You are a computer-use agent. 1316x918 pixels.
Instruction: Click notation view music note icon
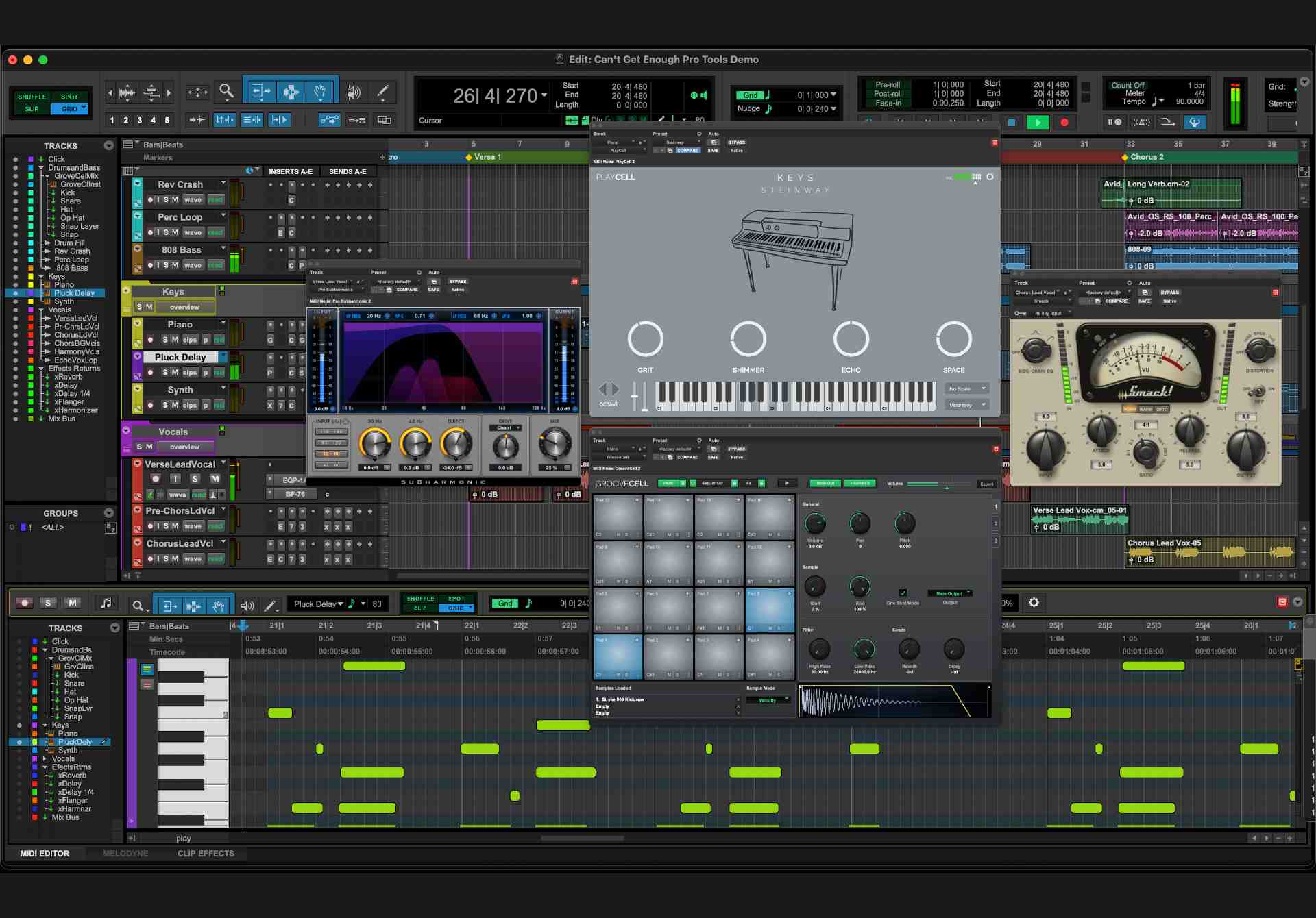[106, 603]
